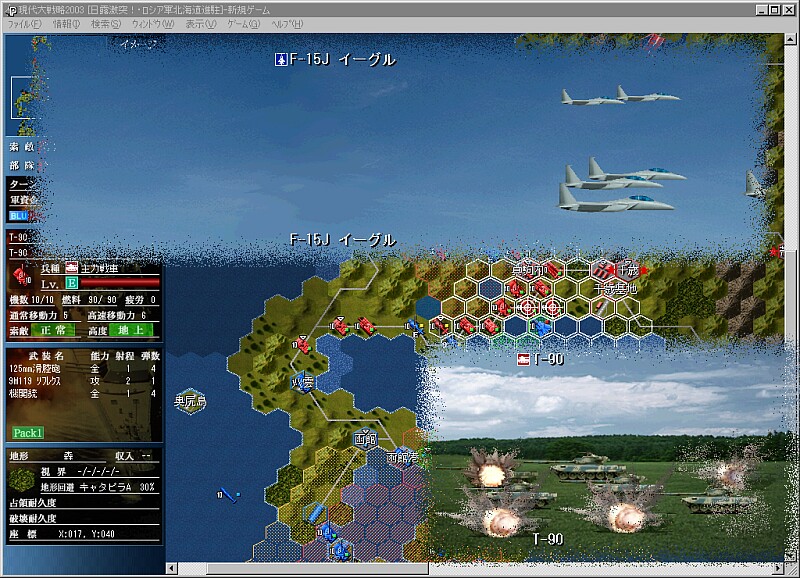Select the 部隊 sidebar entry

click(x=22, y=165)
